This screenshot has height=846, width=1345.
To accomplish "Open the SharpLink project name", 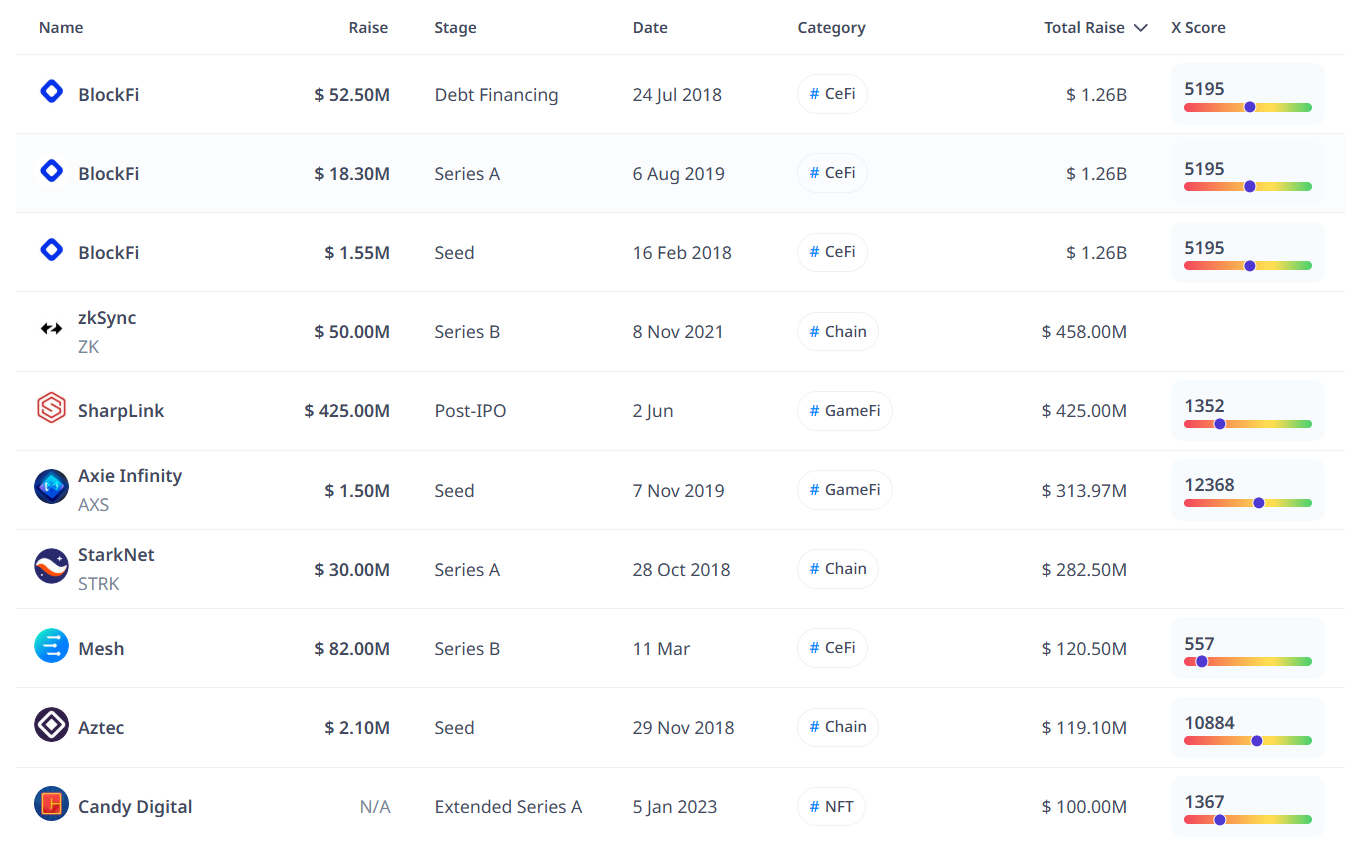I will [x=121, y=411].
